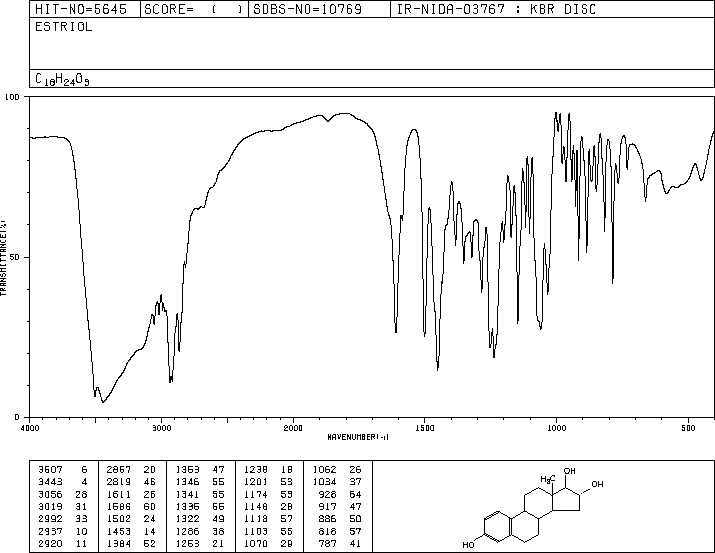
Task: Click the 50 tick on the transmittance axis
Action: (16, 257)
